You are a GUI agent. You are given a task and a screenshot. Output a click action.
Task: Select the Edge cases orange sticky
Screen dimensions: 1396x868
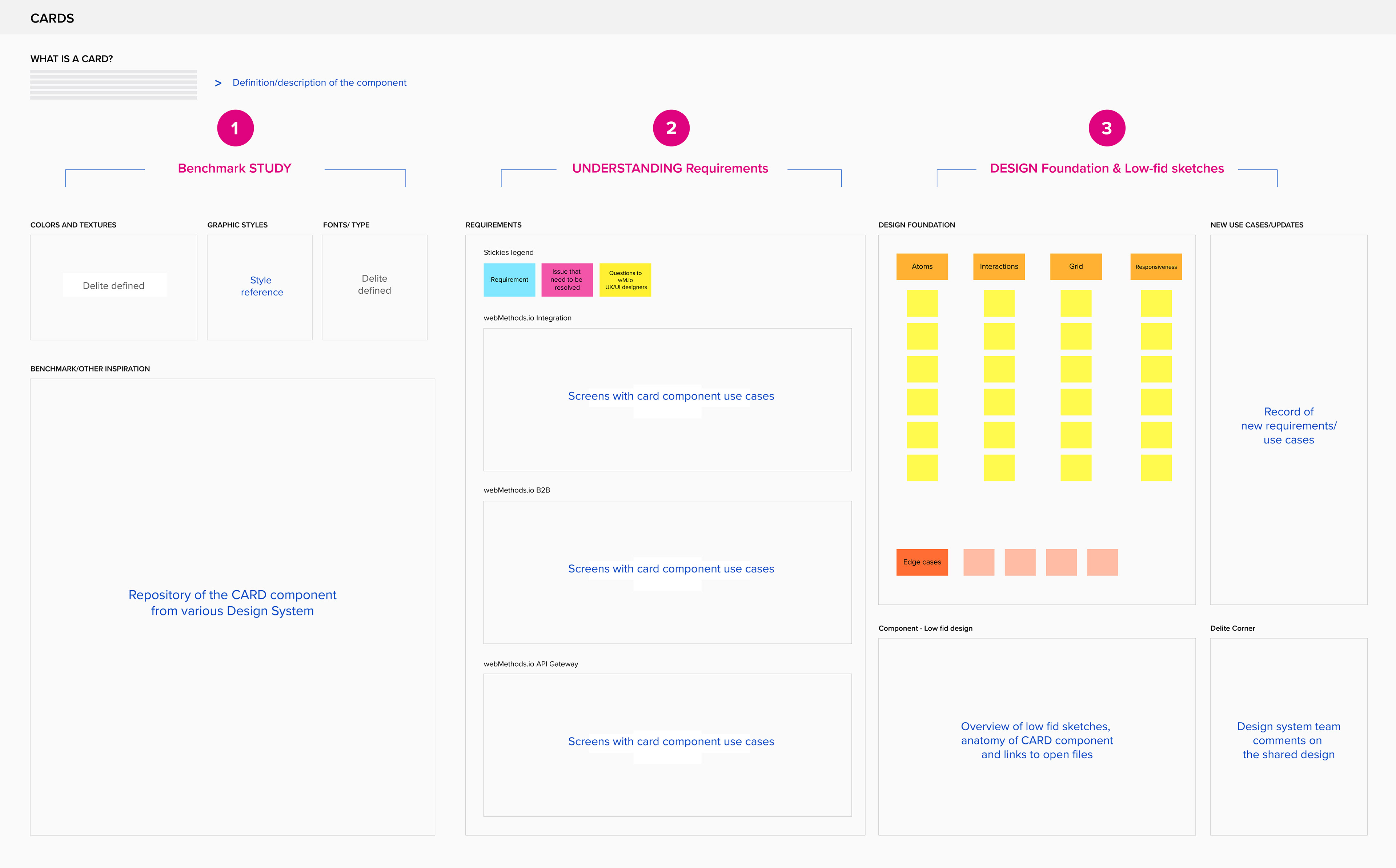pos(922,562)
